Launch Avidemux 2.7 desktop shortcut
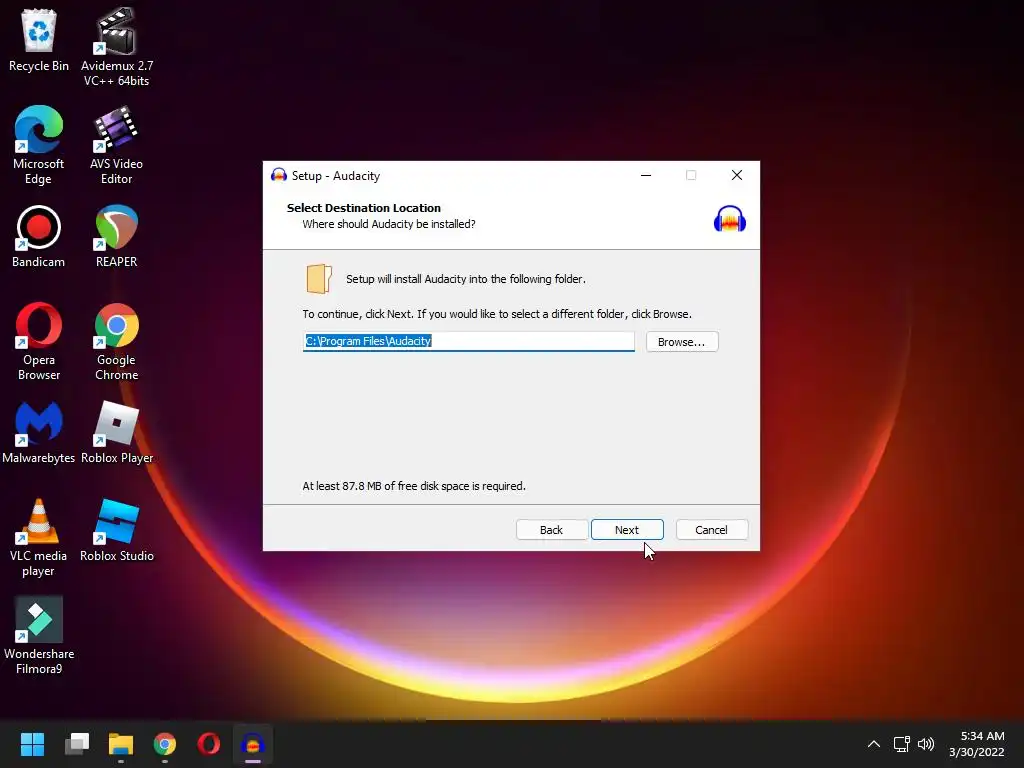This screenshot has width=1024, height=768. pyautogui.click(x=116, y=47)
